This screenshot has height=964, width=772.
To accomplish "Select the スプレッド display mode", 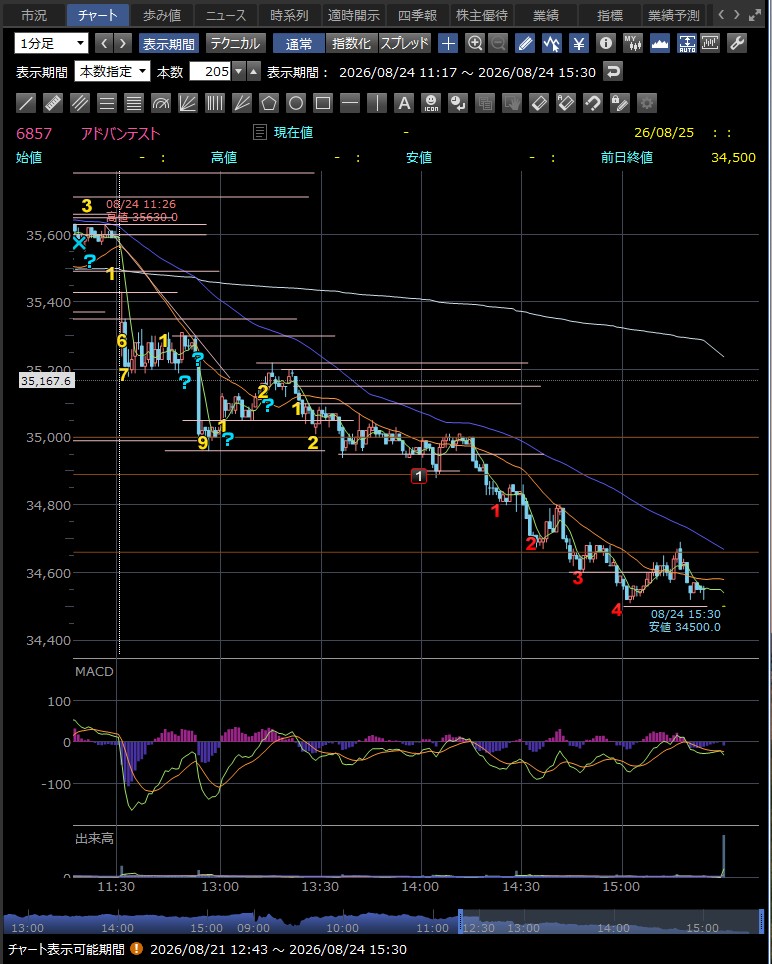I will tap(404, 43).
